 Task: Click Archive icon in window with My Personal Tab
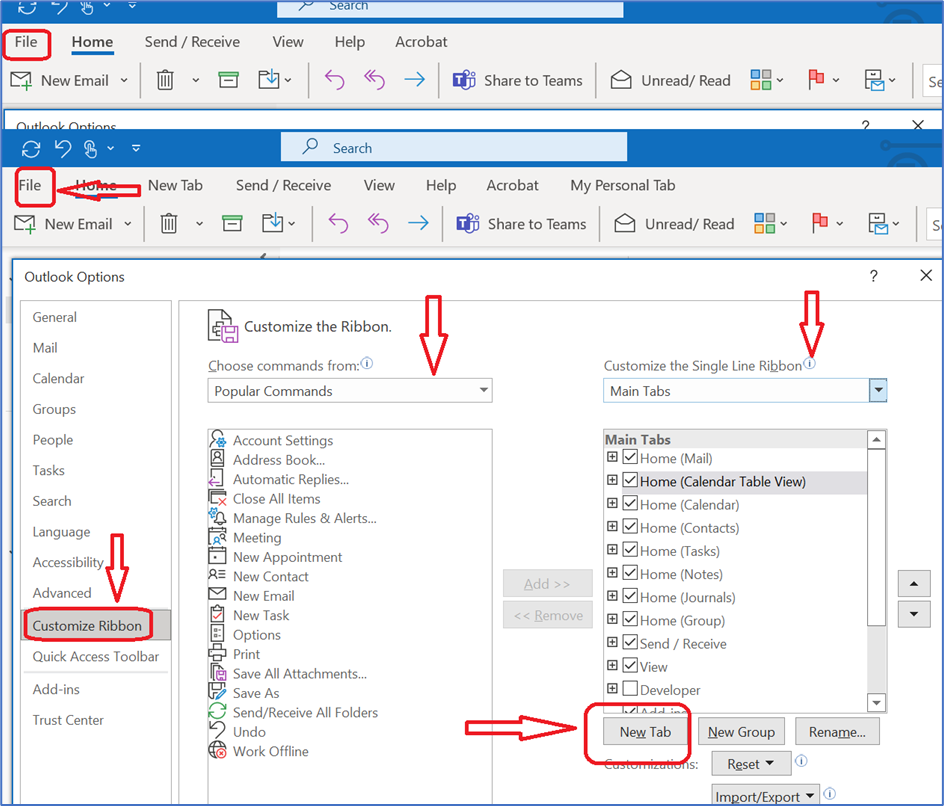click(232, 223)
